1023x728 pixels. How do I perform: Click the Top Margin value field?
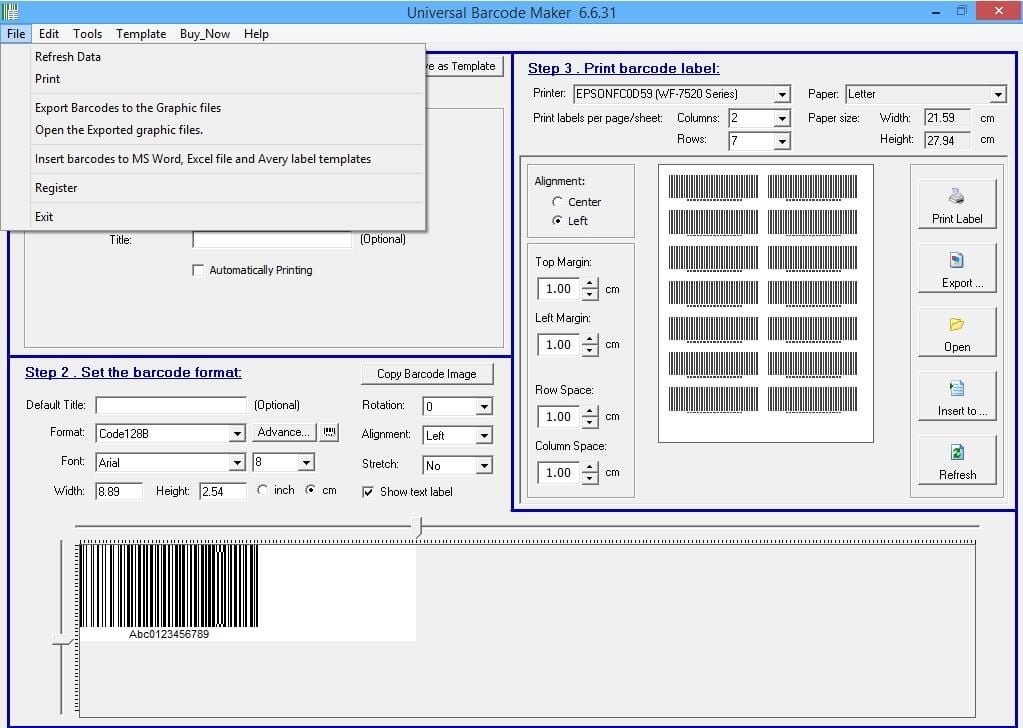tap(559, 288)
